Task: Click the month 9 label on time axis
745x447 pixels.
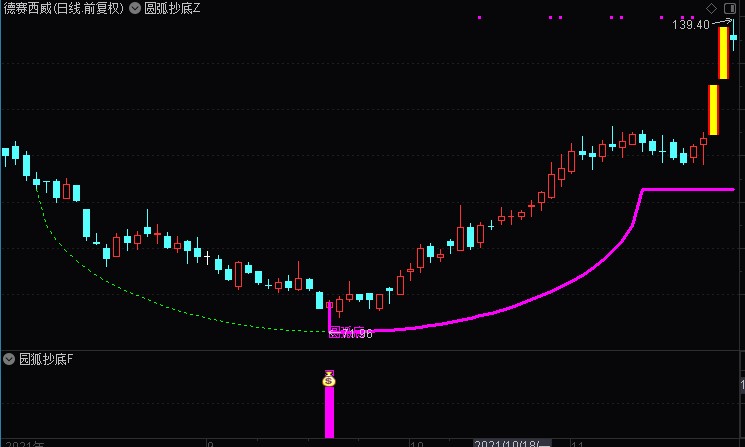Action: pyautogui.click(x=210, y=444)
